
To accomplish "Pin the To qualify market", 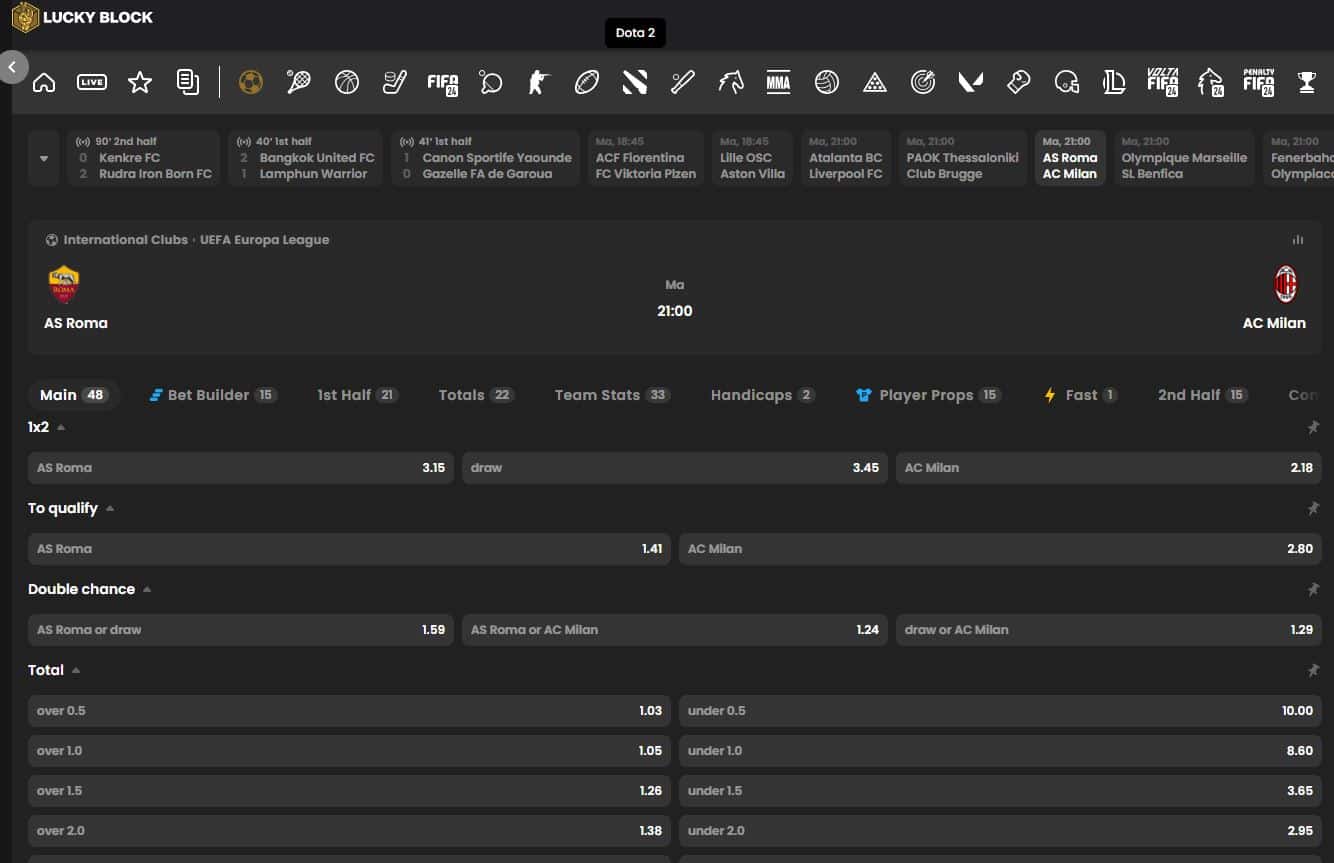I will pyautogui.click(x=1313, y=509).
